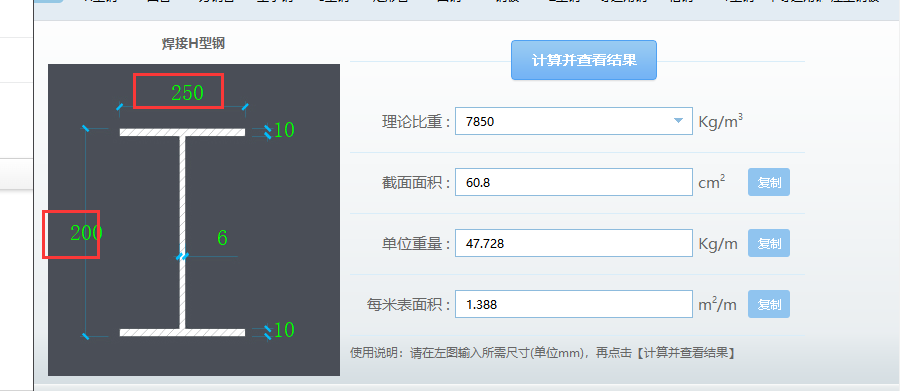The image size is (900, 391).
Task: Copy the 每米表面积 value with 复制
Action: click(769, 304)
